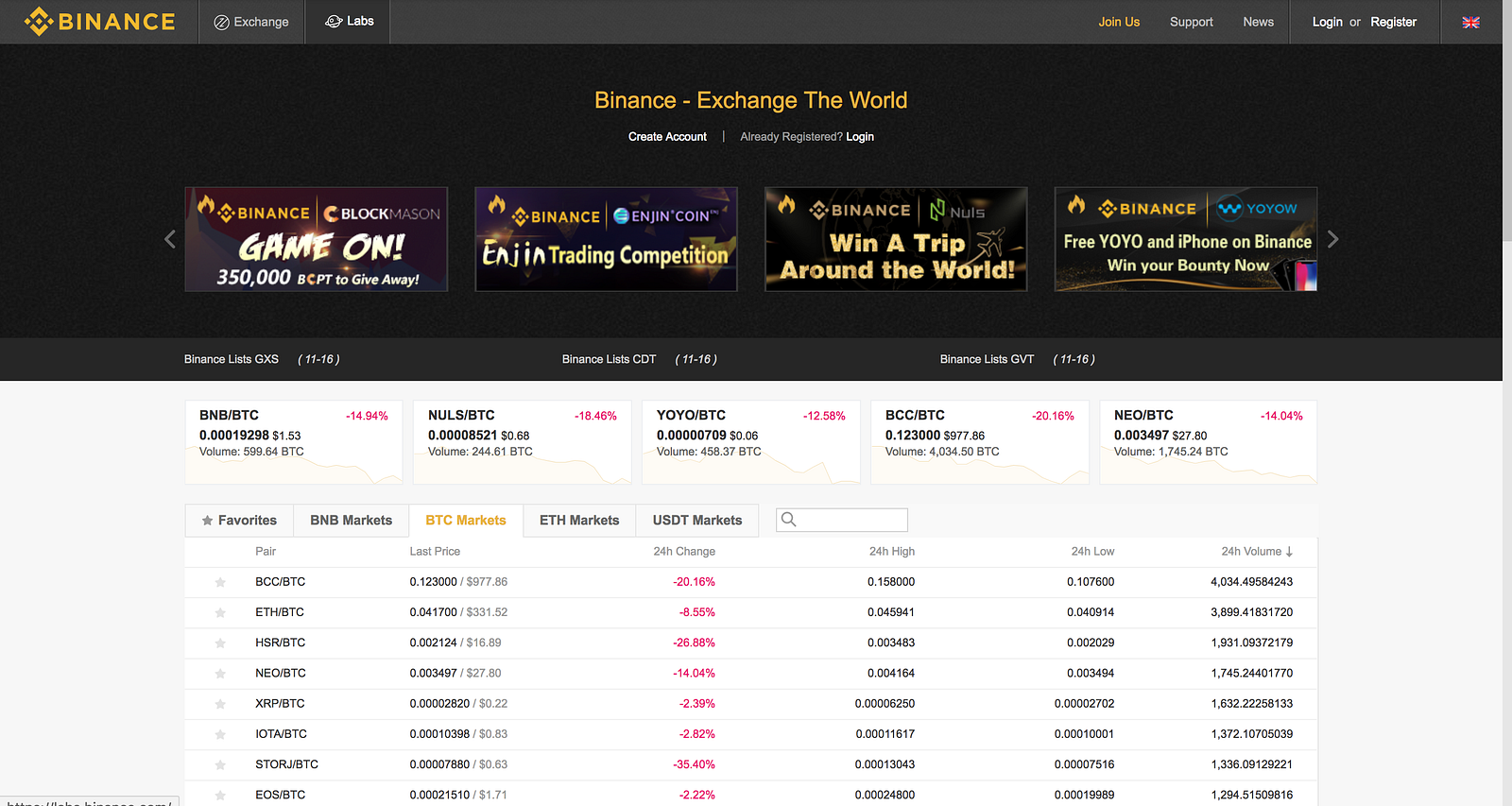Click the -35.40% change value
The image size is (1512, 806).
pos(695,764)
